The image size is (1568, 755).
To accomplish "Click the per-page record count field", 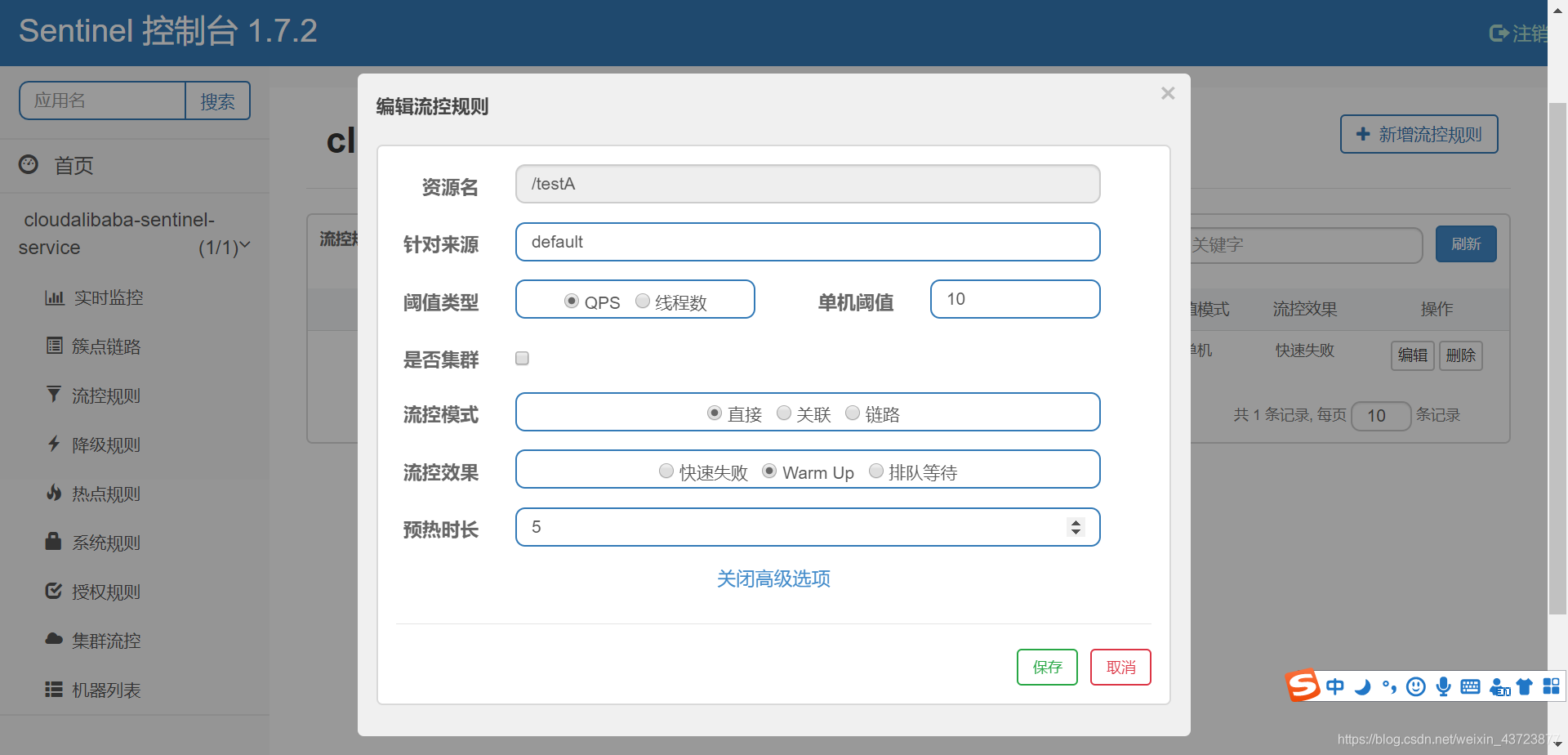I will [1381, 416].
